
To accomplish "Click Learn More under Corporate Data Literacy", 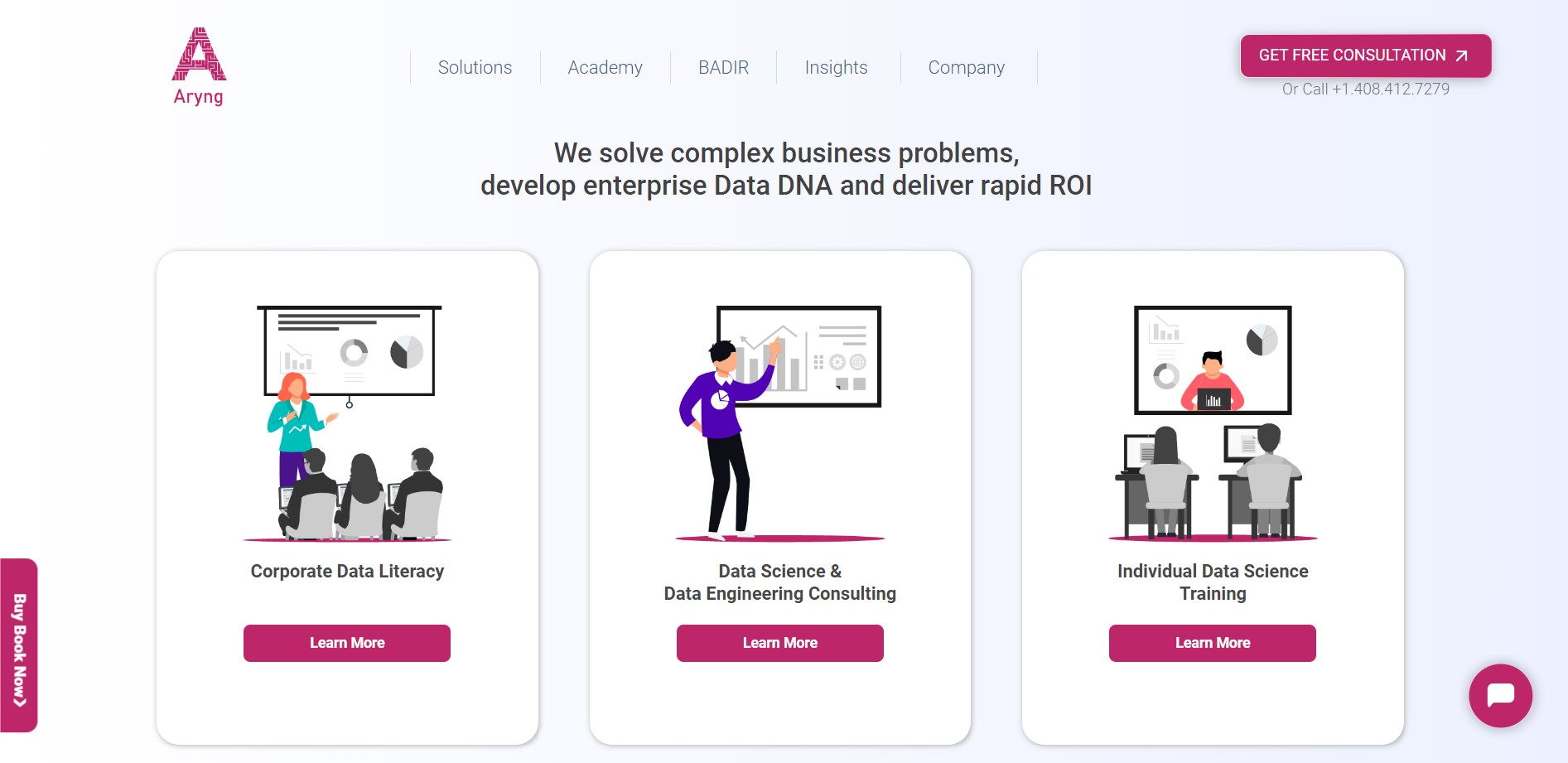I will 346,643.
